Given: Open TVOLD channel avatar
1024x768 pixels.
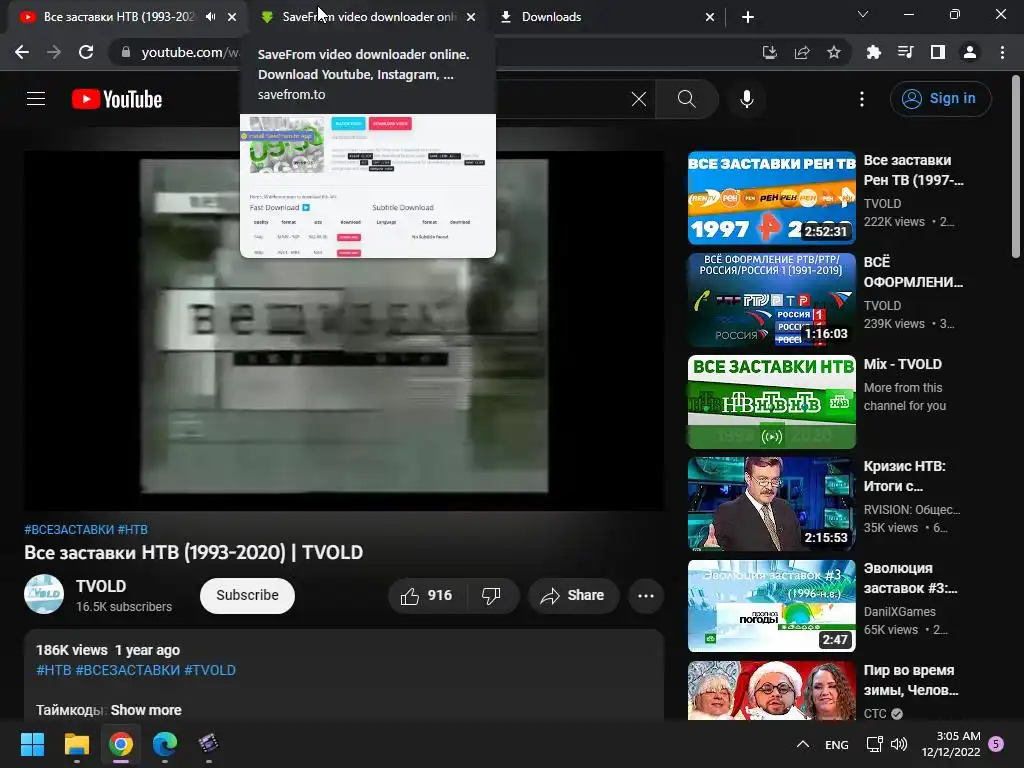Looking at the screenshot, I should click(44, 594).
